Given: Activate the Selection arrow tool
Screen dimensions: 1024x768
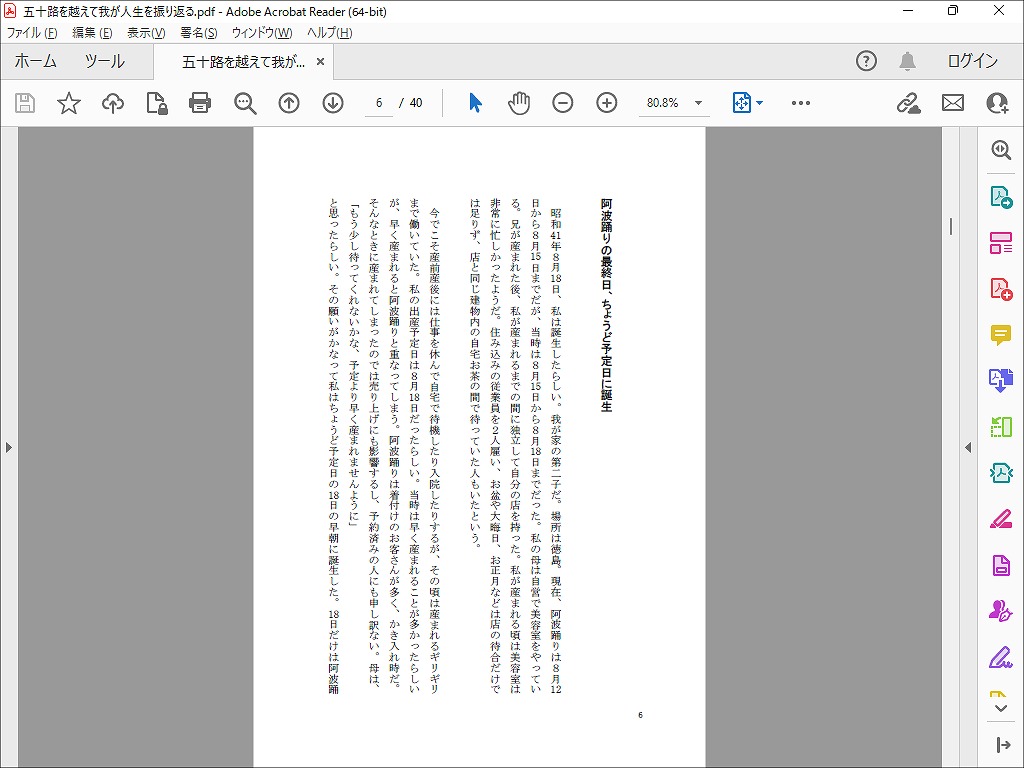Looking at the screenshot, I should coord(475,103).
